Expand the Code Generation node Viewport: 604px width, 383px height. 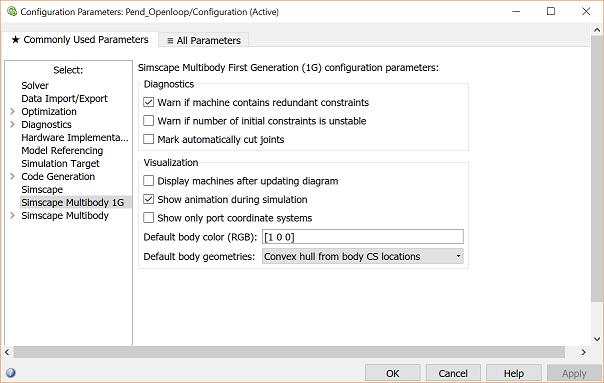pyautogui.click(x=12, y=176)
